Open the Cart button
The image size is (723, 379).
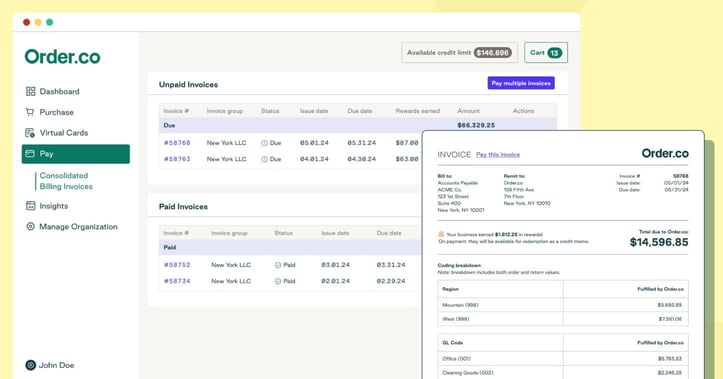pyautogui.click(x=546, y=53)
